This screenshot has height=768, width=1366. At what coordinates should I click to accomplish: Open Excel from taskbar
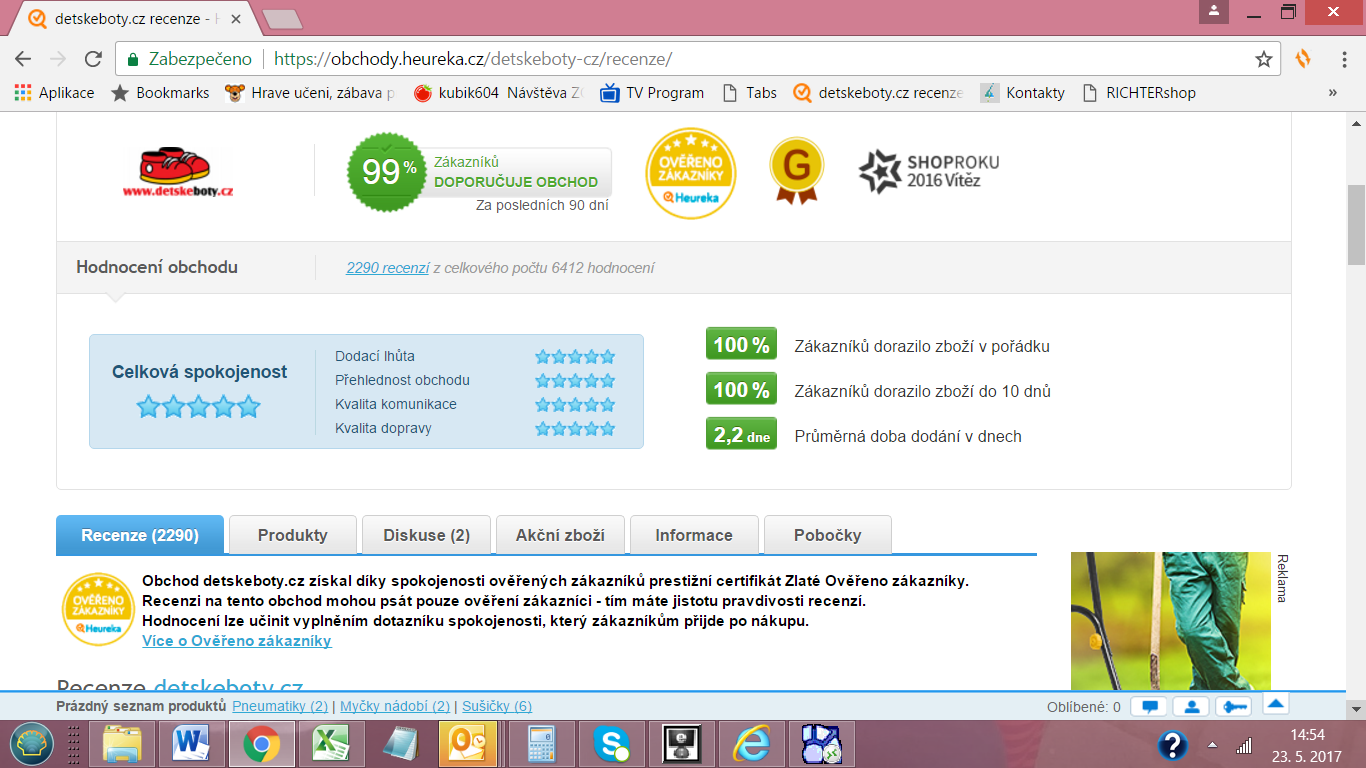click(x=330, y=744)
